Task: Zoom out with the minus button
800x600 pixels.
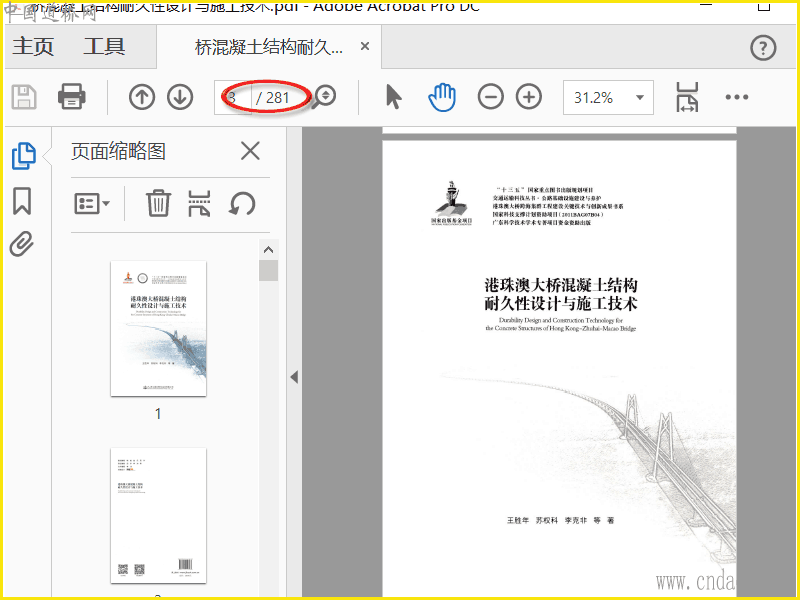Action: [490, 97]
